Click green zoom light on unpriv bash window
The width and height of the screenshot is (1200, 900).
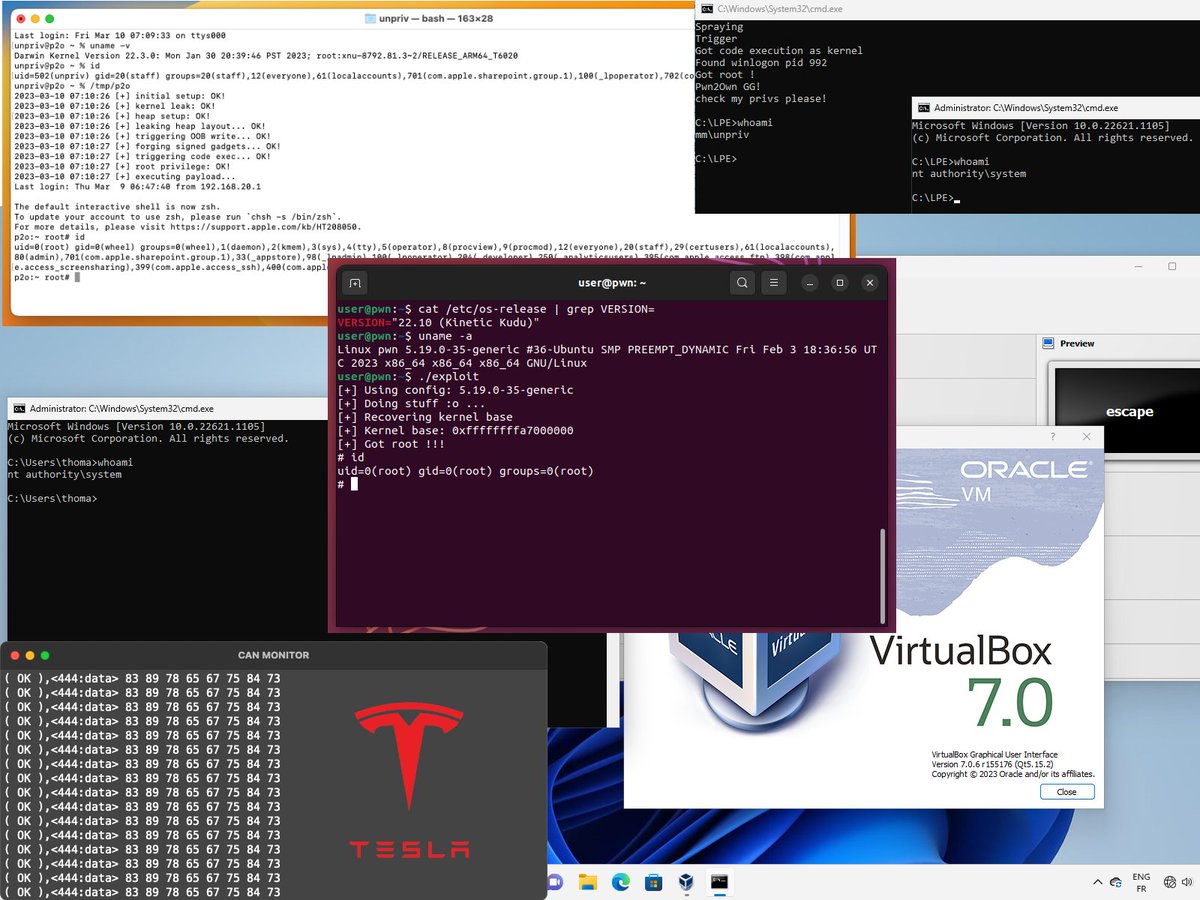pyautogui.click(x=51, y=19)
